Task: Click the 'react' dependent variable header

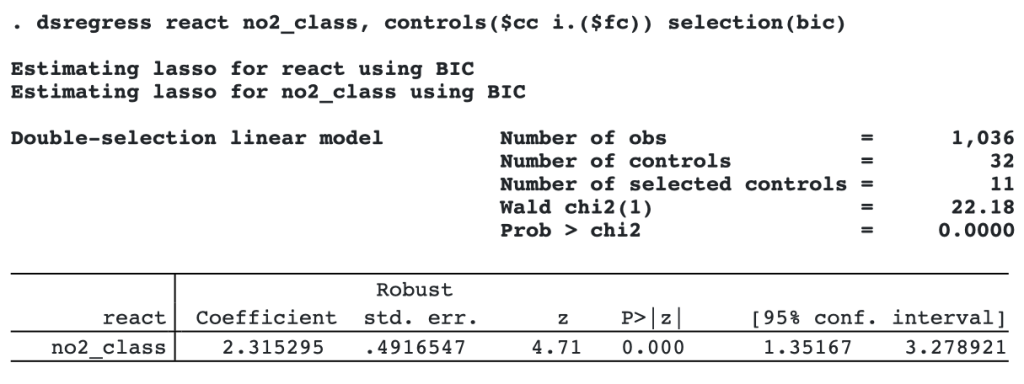Action: (134, 319)
